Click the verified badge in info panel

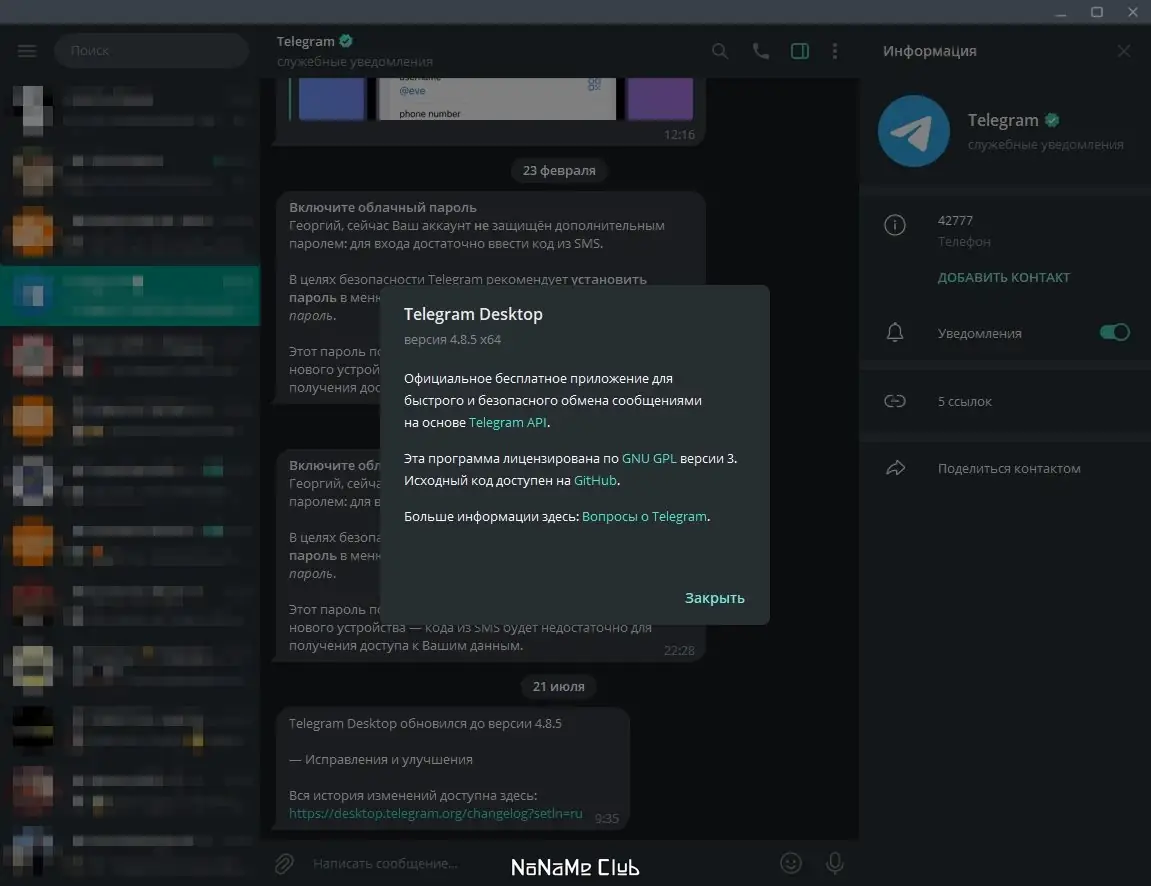(1052, 120)
